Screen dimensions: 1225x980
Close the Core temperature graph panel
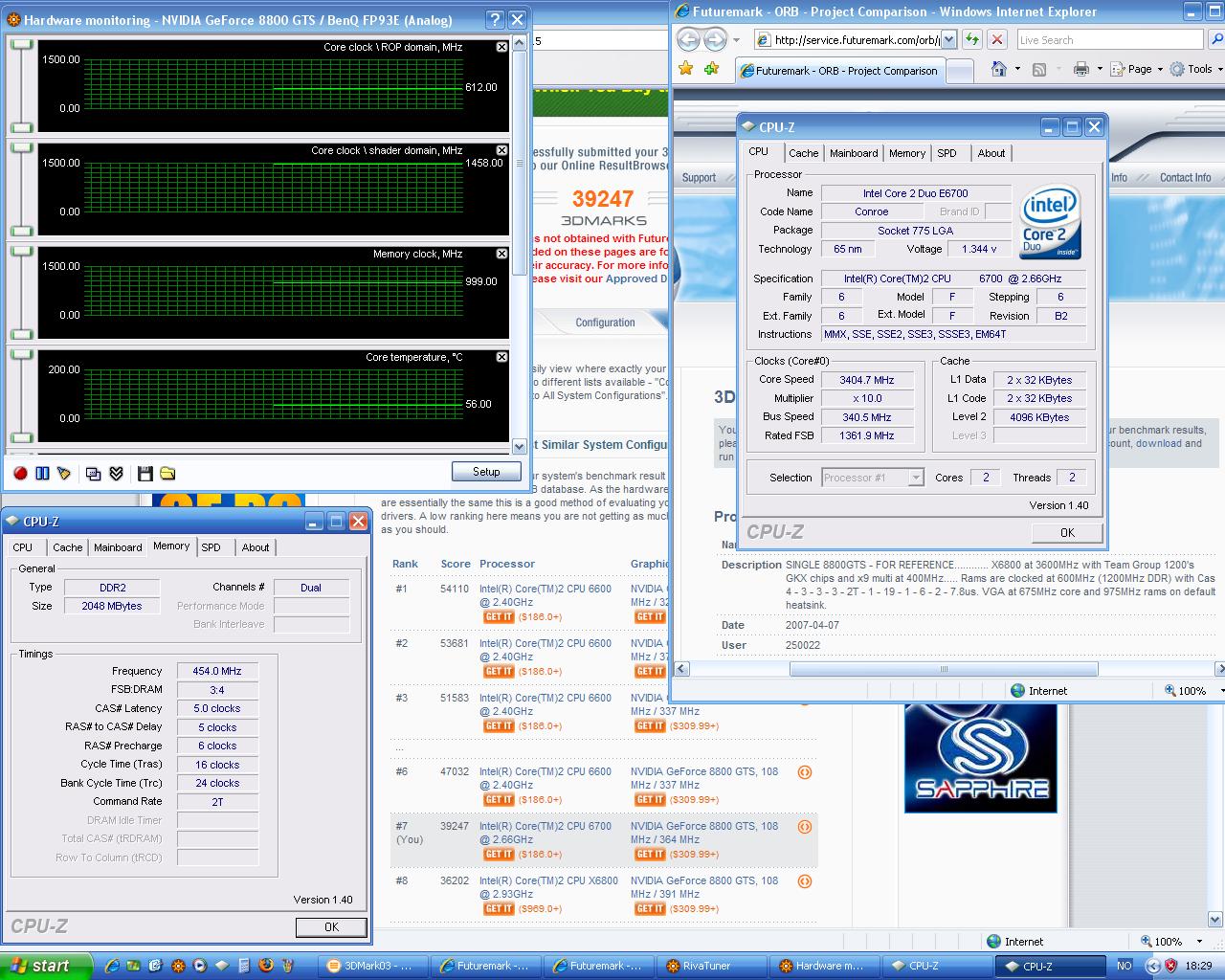[x=501, y=357]
